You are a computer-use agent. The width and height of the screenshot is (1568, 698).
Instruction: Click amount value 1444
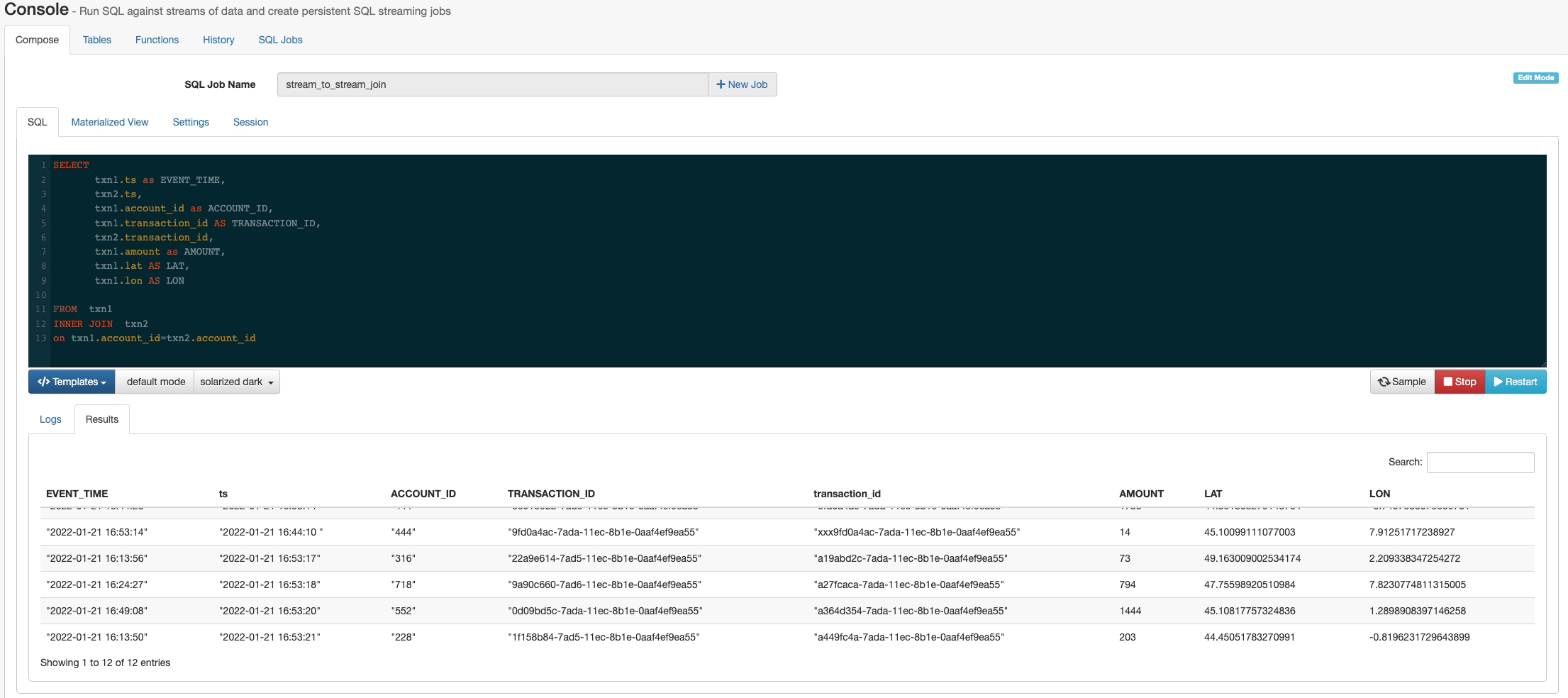(x=1130, y=611)
